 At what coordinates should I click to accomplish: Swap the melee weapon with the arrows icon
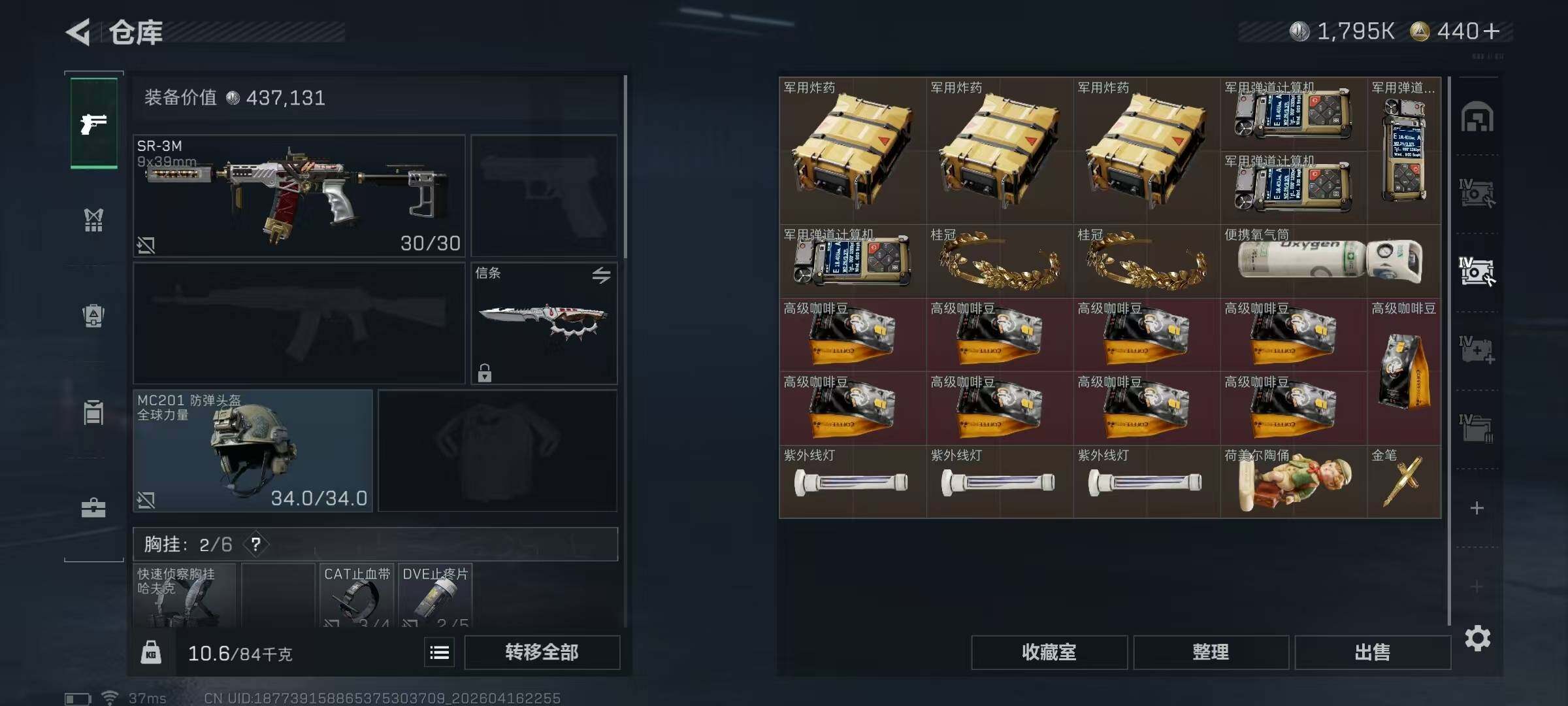pyautogui.click(x=602, y=275)
